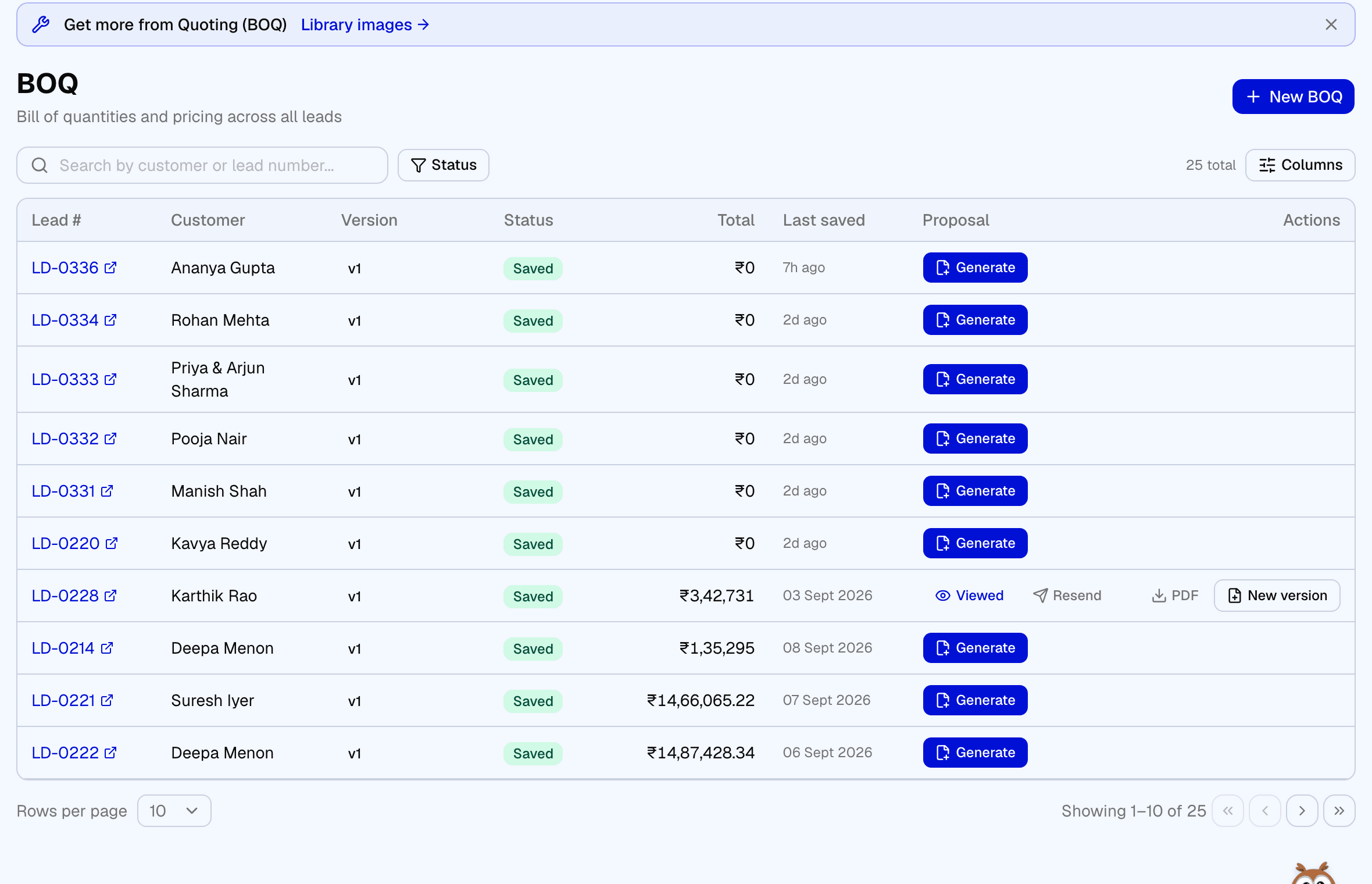Screen dimensions: 1372x884
Task: Open the external link icon next to LD-0228
Action: 110,596
